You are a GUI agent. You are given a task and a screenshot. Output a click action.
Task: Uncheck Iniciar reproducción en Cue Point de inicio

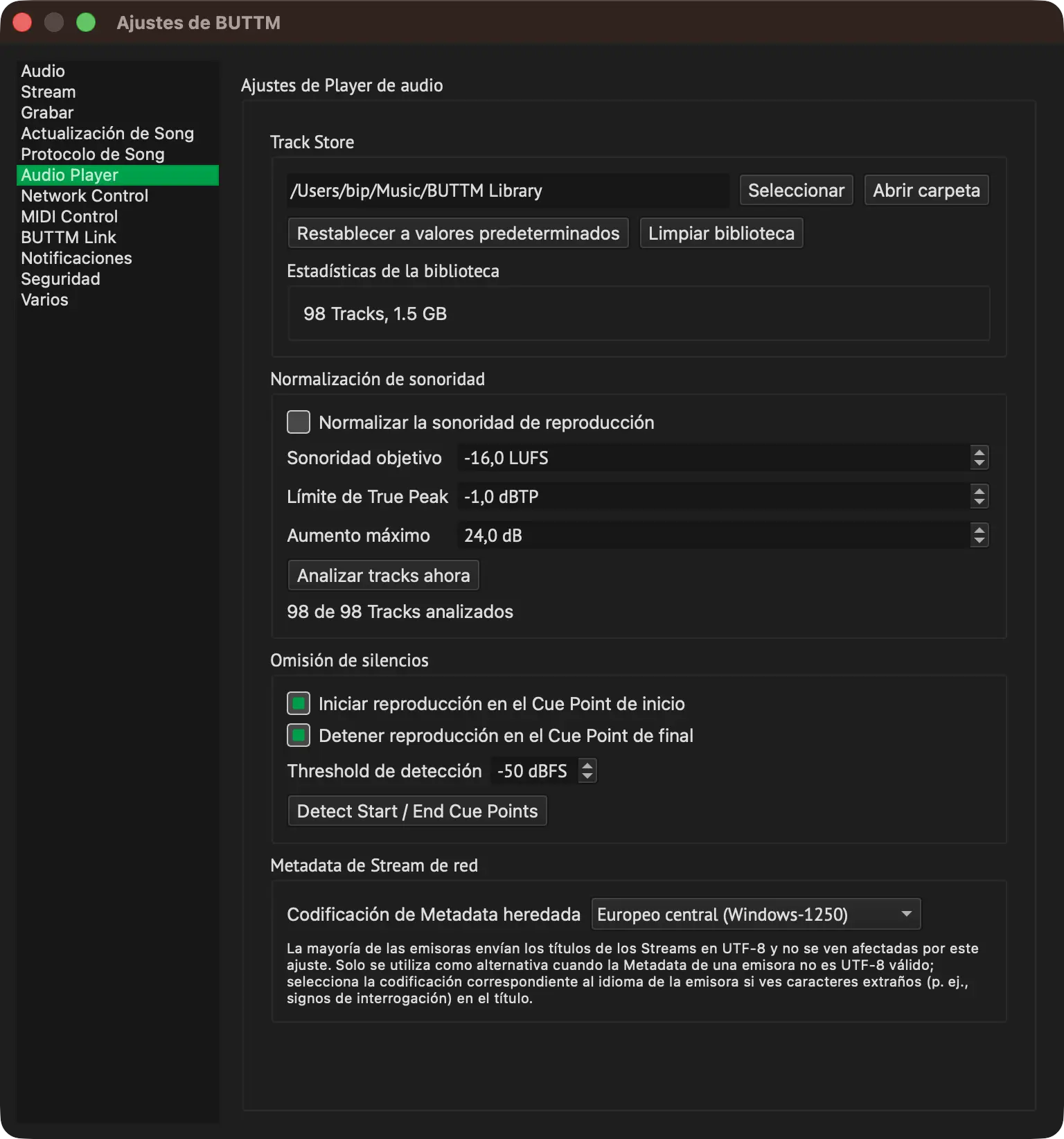299,703
